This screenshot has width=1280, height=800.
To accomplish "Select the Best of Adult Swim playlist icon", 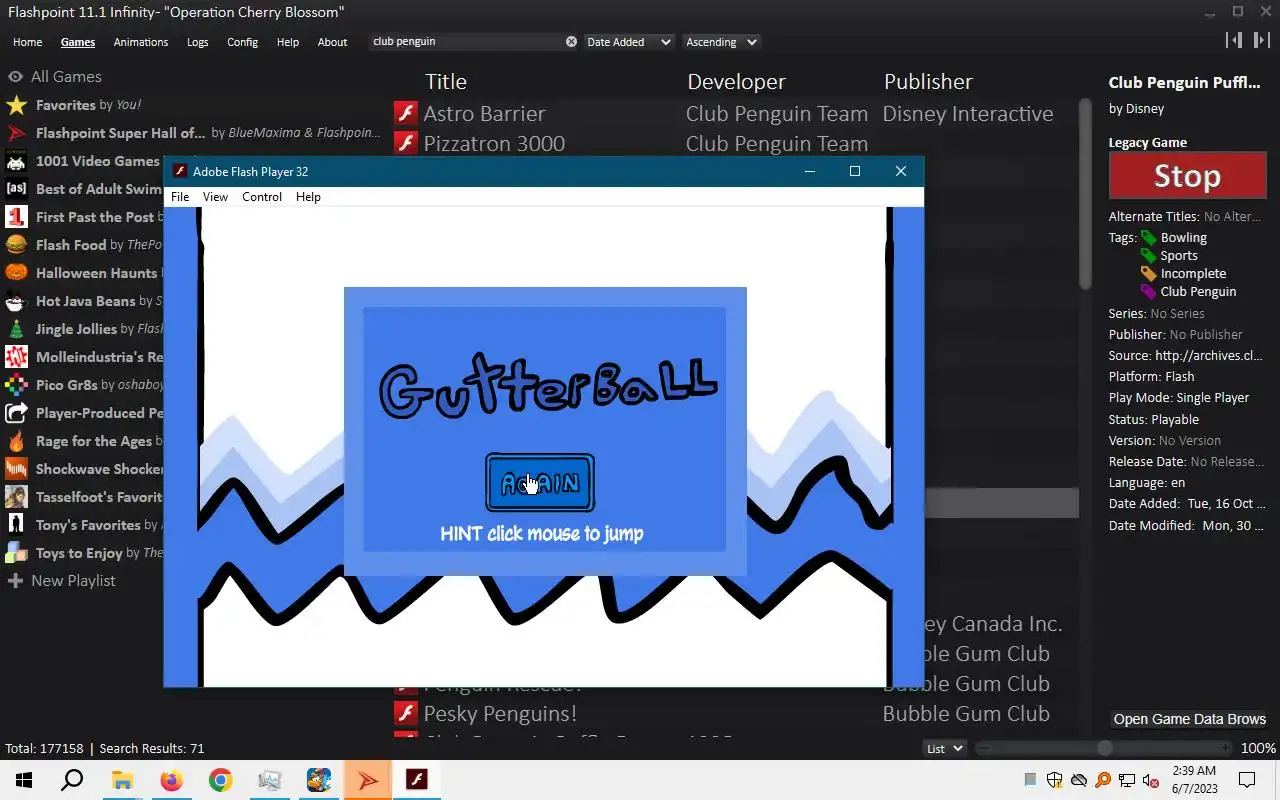I will pos(16,189).
